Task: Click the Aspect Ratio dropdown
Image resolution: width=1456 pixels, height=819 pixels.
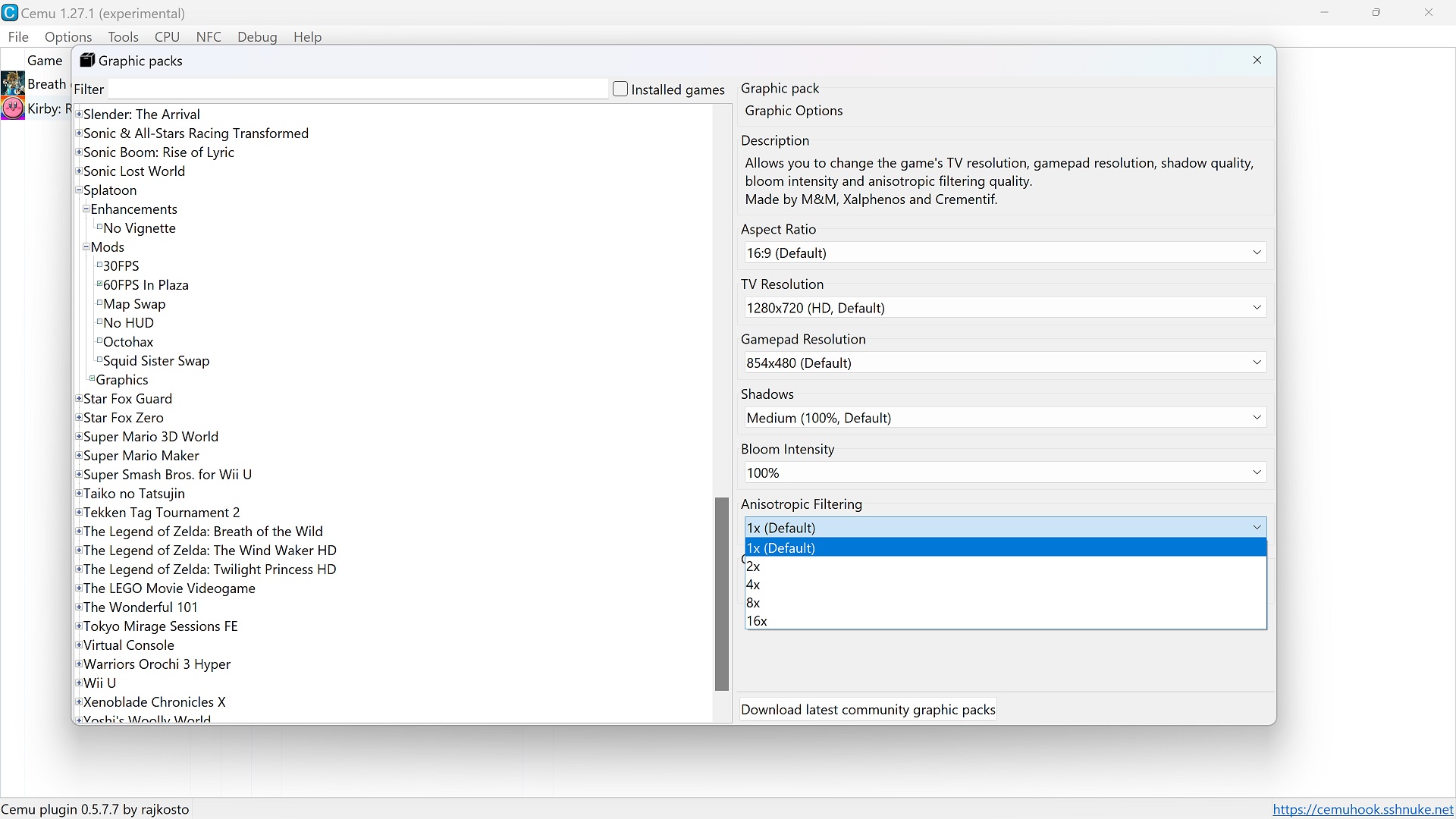Action: (1003, 252)
